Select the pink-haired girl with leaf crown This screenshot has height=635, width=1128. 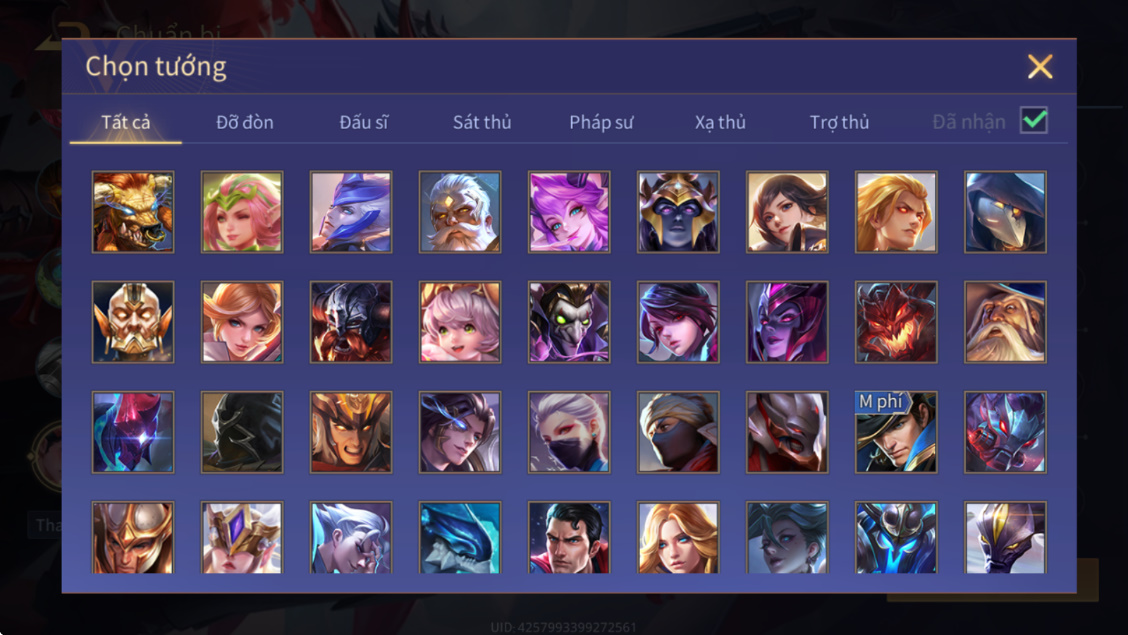pyautogui.click(x=242, y=212)
